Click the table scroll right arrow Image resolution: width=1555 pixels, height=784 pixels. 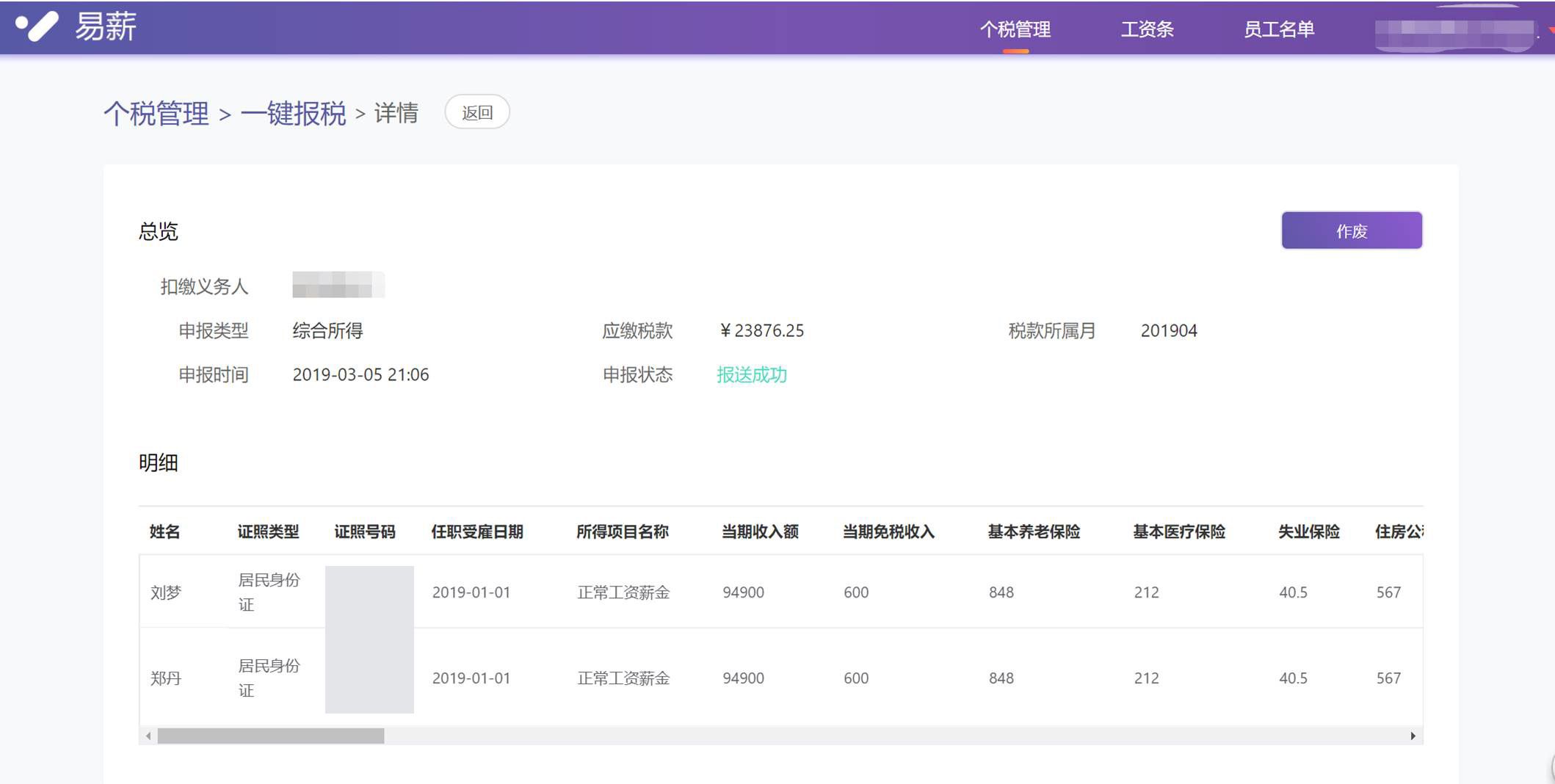tap(1413, 736)
